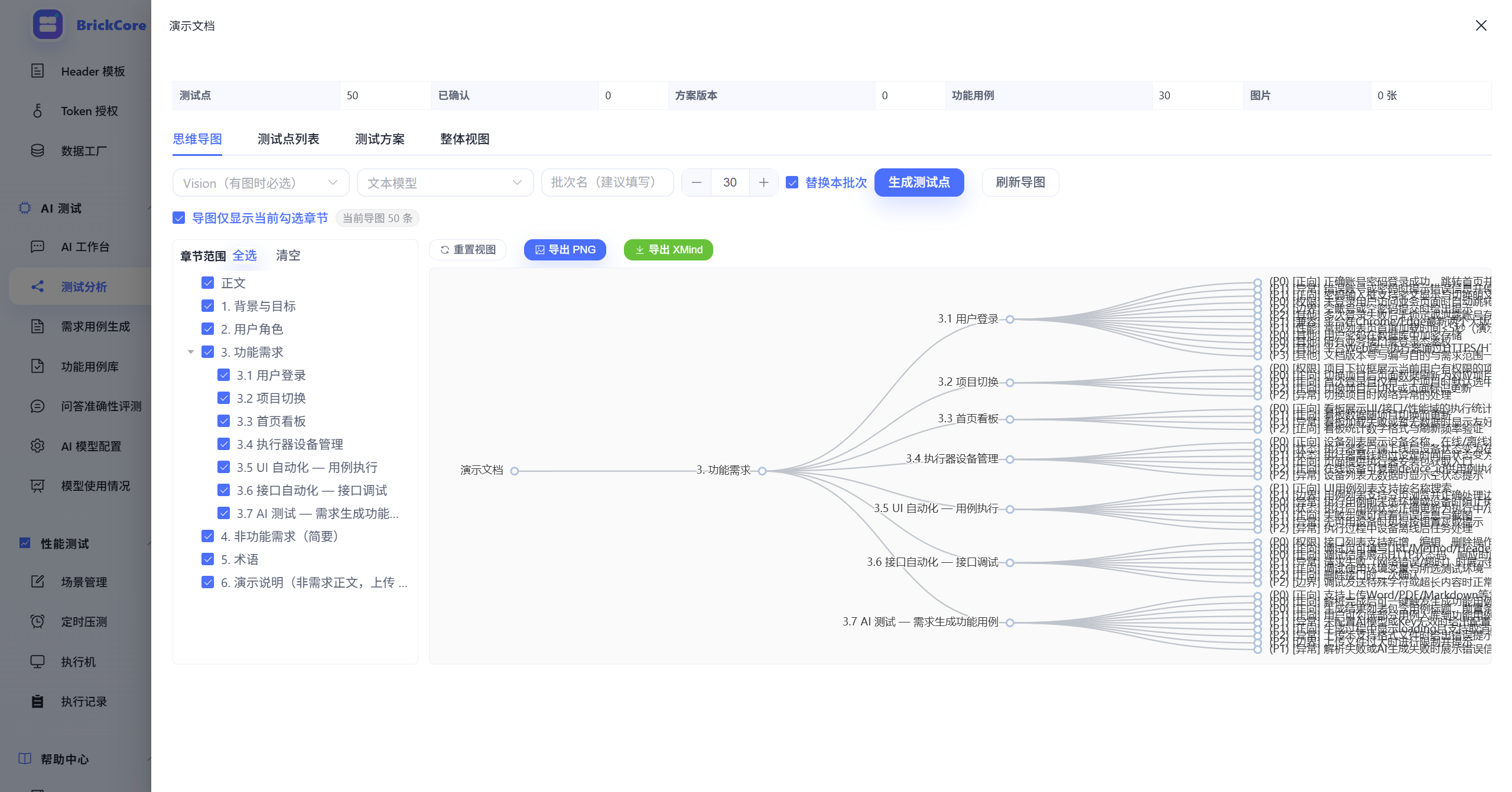Collapse the 3. 功能需求 mind-map node
The height and width of the screenshot is (792, 1512).
point(762,471)
